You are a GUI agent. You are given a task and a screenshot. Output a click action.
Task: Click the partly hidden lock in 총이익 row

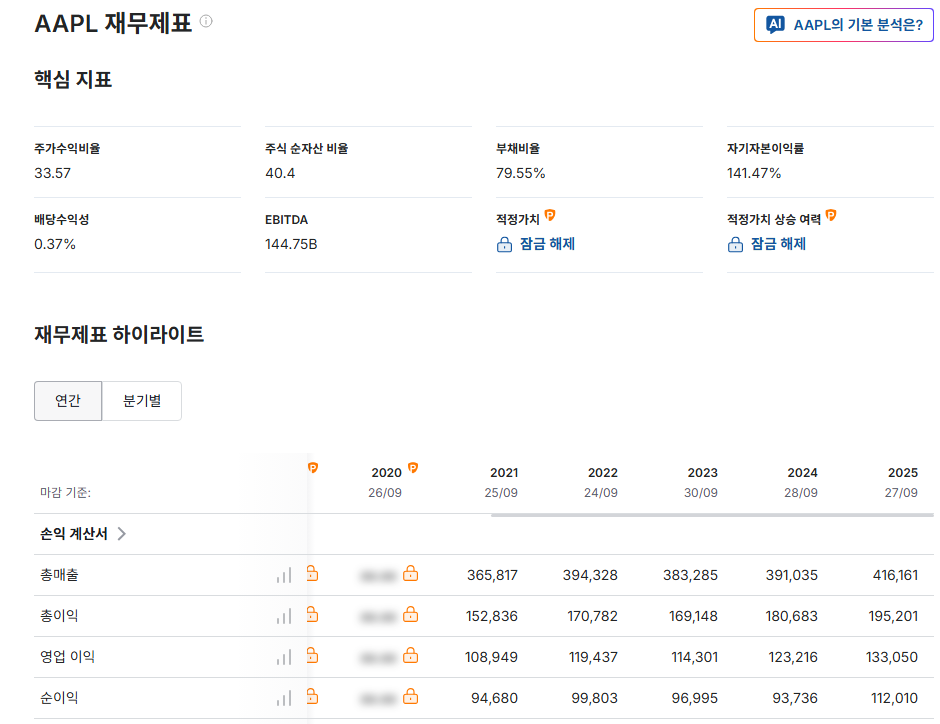point(312,614)
